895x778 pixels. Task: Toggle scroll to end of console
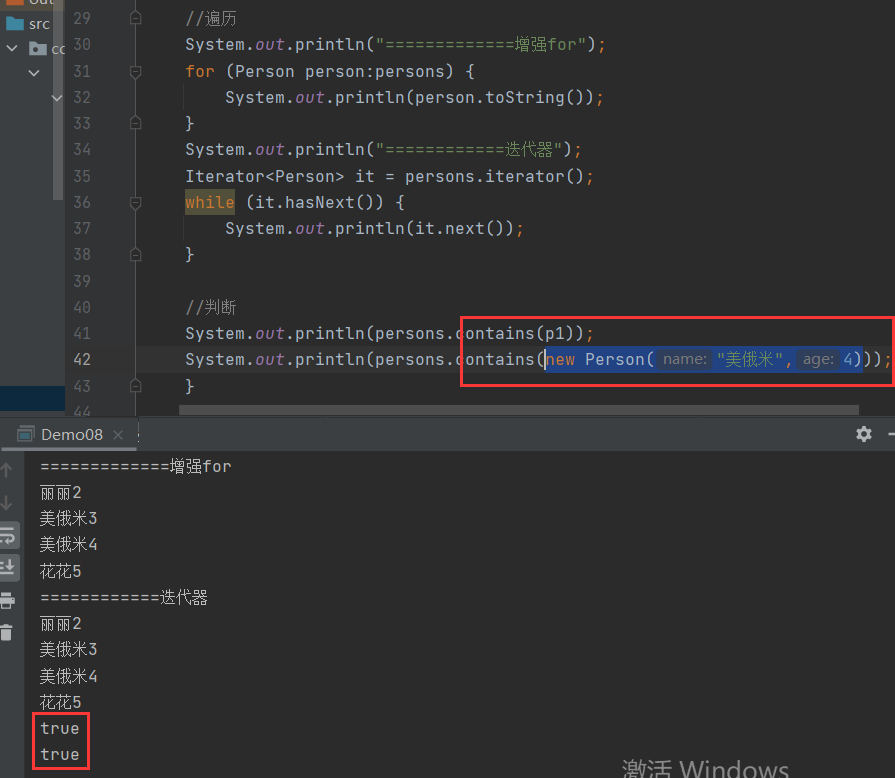click(8, 567)
